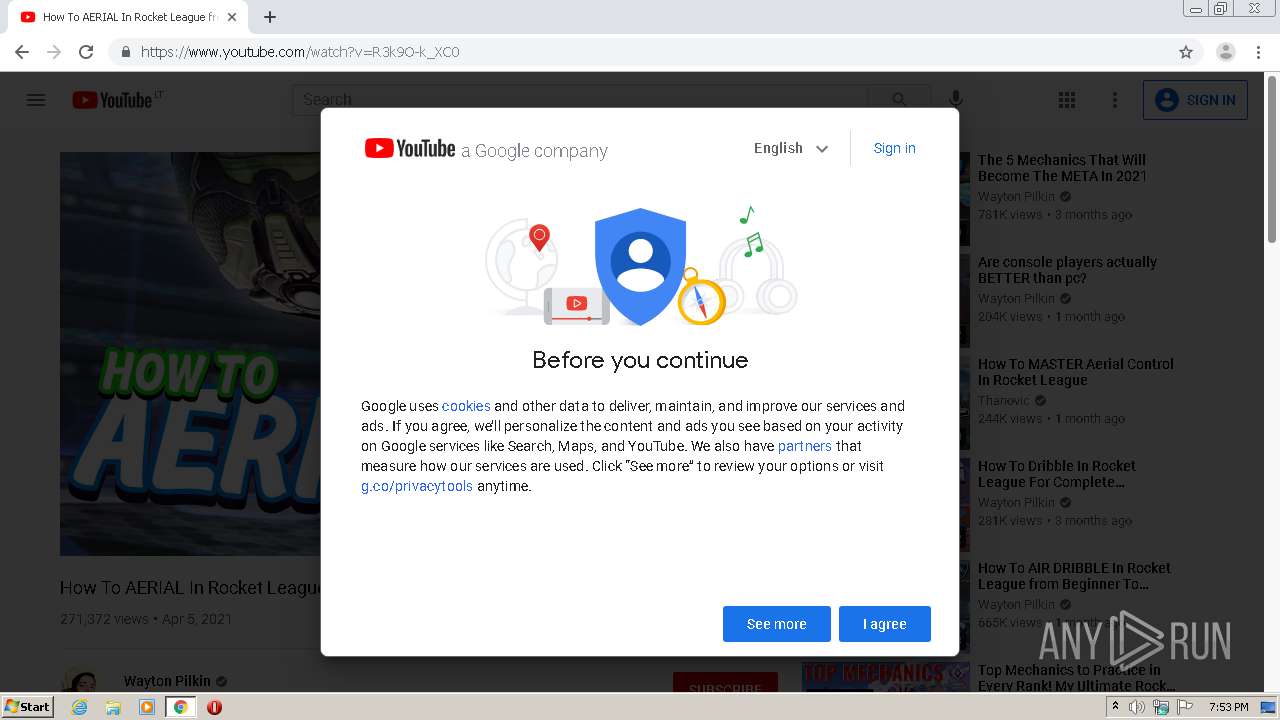
Task: Click the How To AERIAL video player
Action: pyautogui.click(x=190, y=354)
